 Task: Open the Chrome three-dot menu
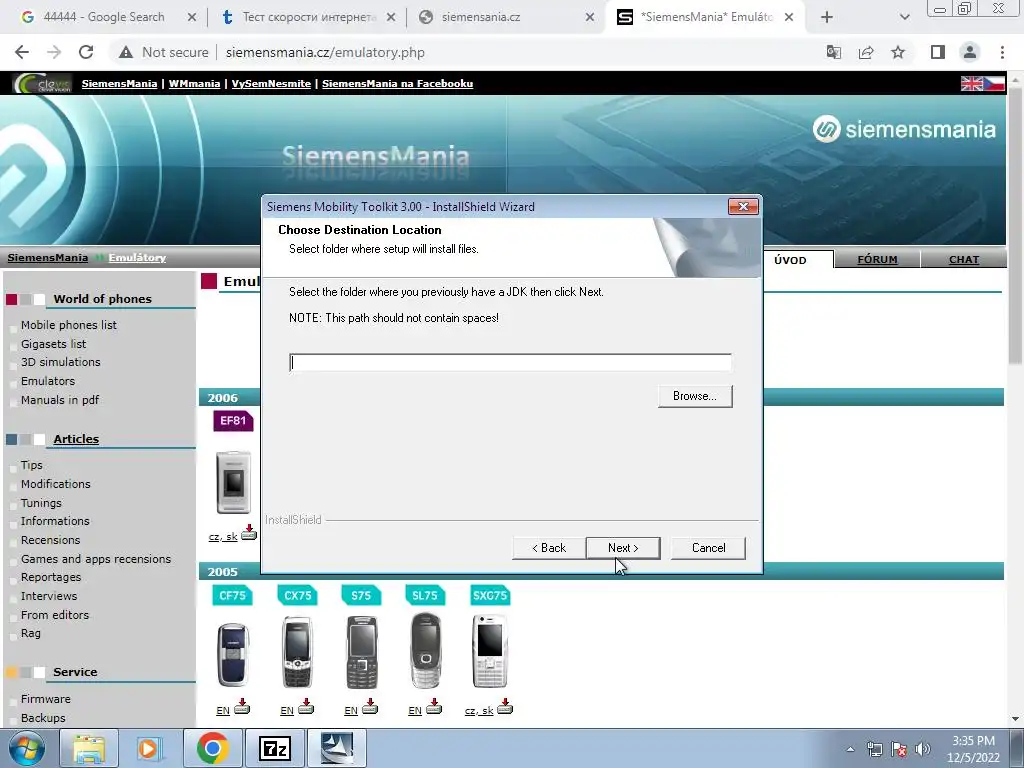coord(1002,52)
